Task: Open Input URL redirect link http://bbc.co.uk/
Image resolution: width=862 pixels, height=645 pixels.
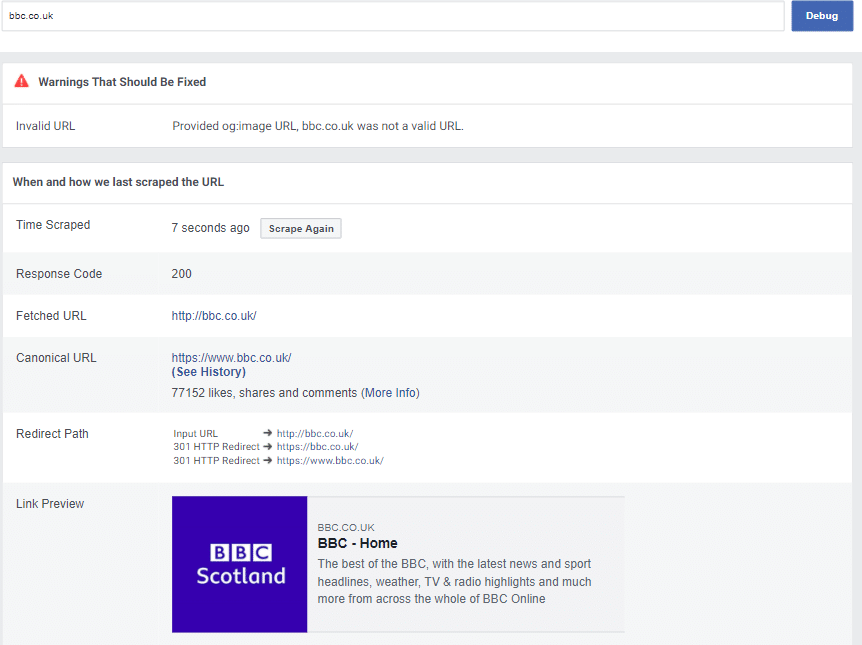Action: 315,433
